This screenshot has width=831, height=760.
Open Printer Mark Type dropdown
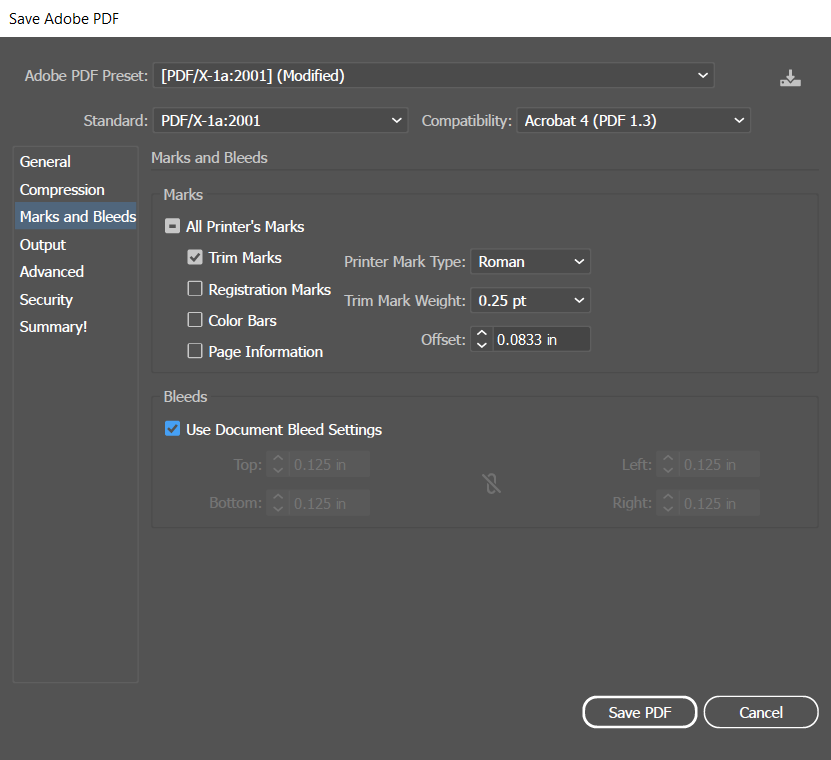click(530, 261)
